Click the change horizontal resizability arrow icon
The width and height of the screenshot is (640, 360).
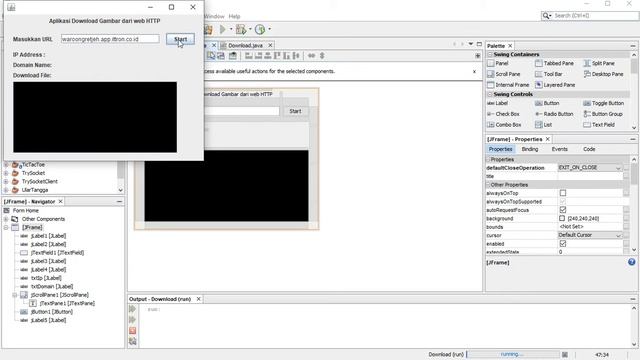click(311, 56)
